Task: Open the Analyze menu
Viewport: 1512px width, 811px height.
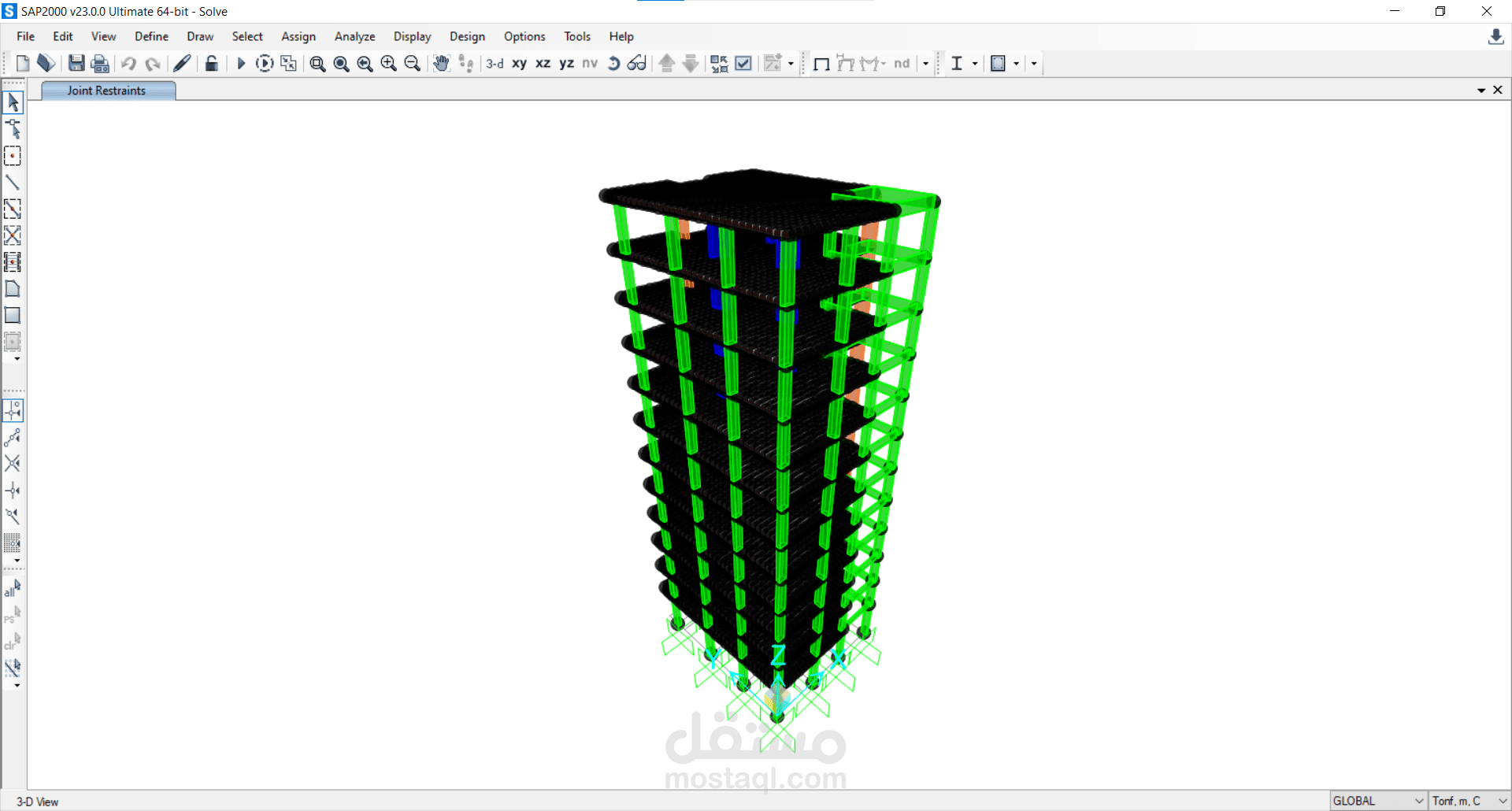Action: pyautogui.click(x=354, y=36)
